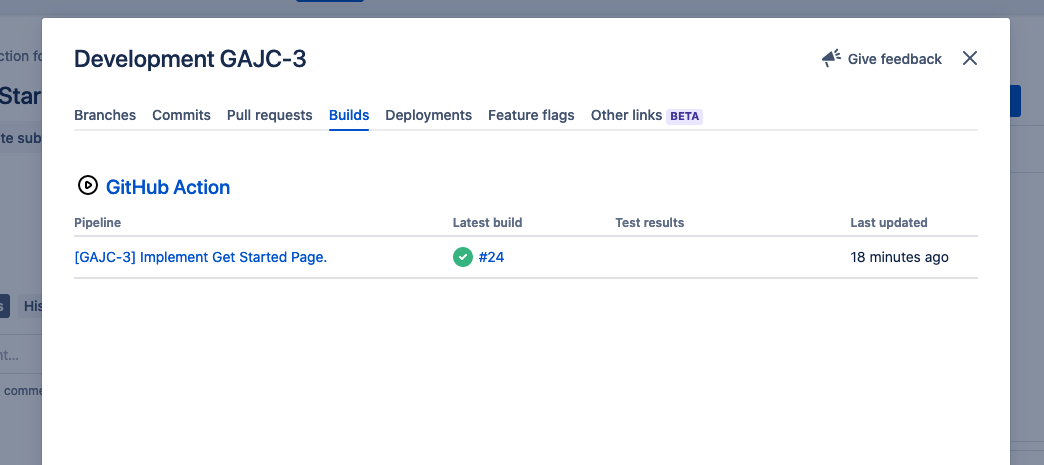Switch to the Branches tab

(x=105, y=115)
